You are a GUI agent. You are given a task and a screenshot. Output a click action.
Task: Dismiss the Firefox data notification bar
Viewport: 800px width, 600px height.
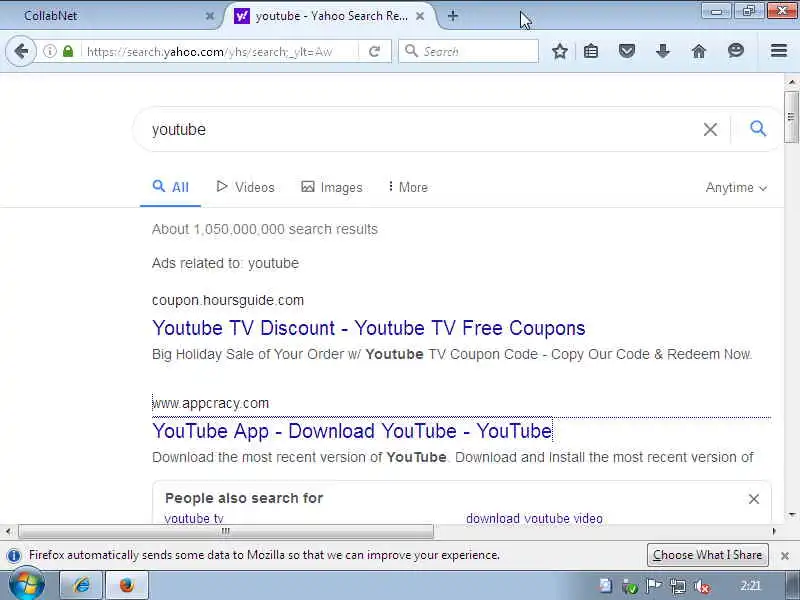[785, 555]
